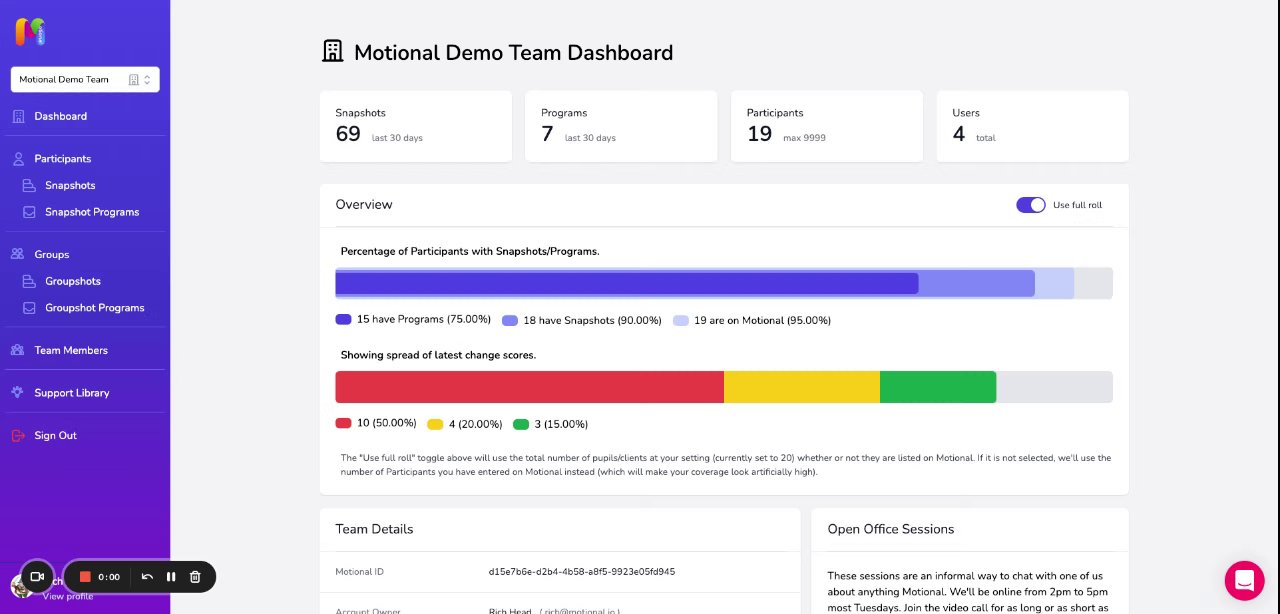The height and width of the screenshot is (614, 1280).
Task: Open Snapshot Programs
Action: pos(92,212)
